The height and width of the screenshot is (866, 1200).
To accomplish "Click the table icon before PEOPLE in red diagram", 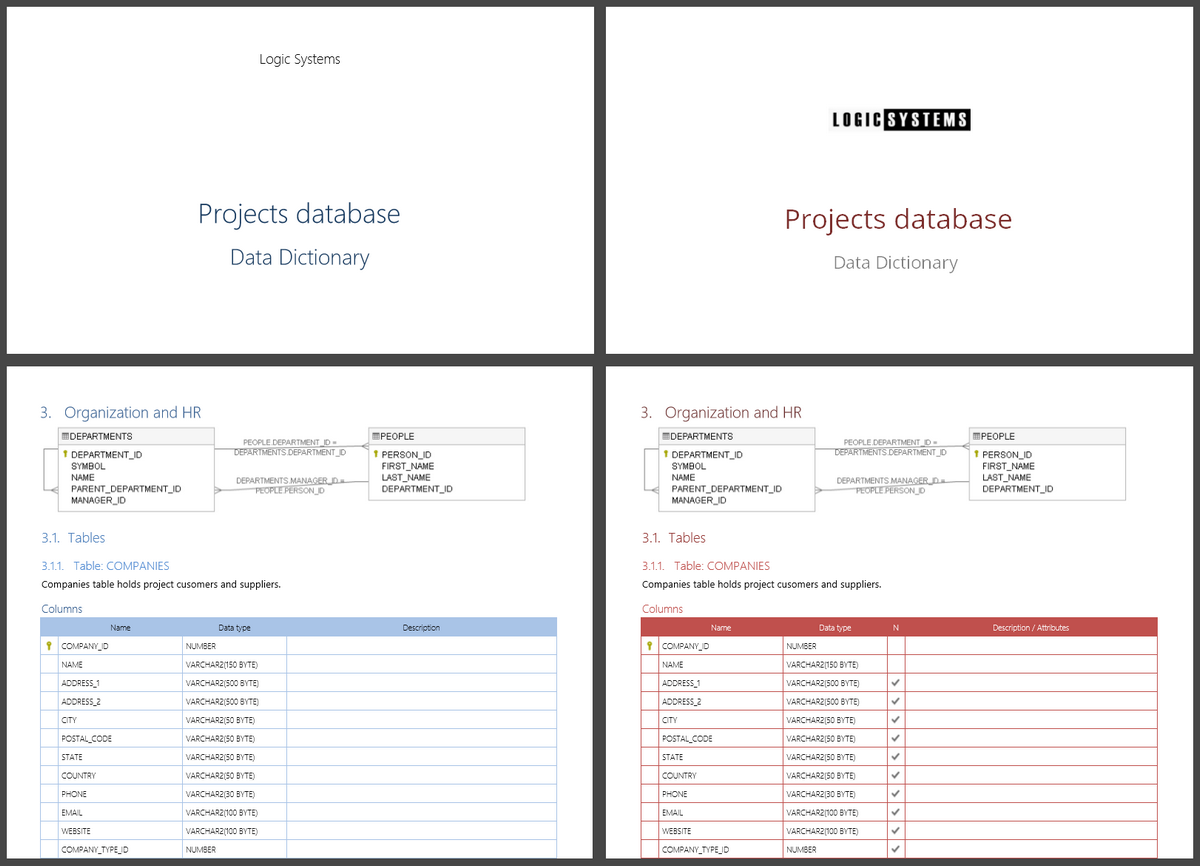I will click(x=975, y=436).
